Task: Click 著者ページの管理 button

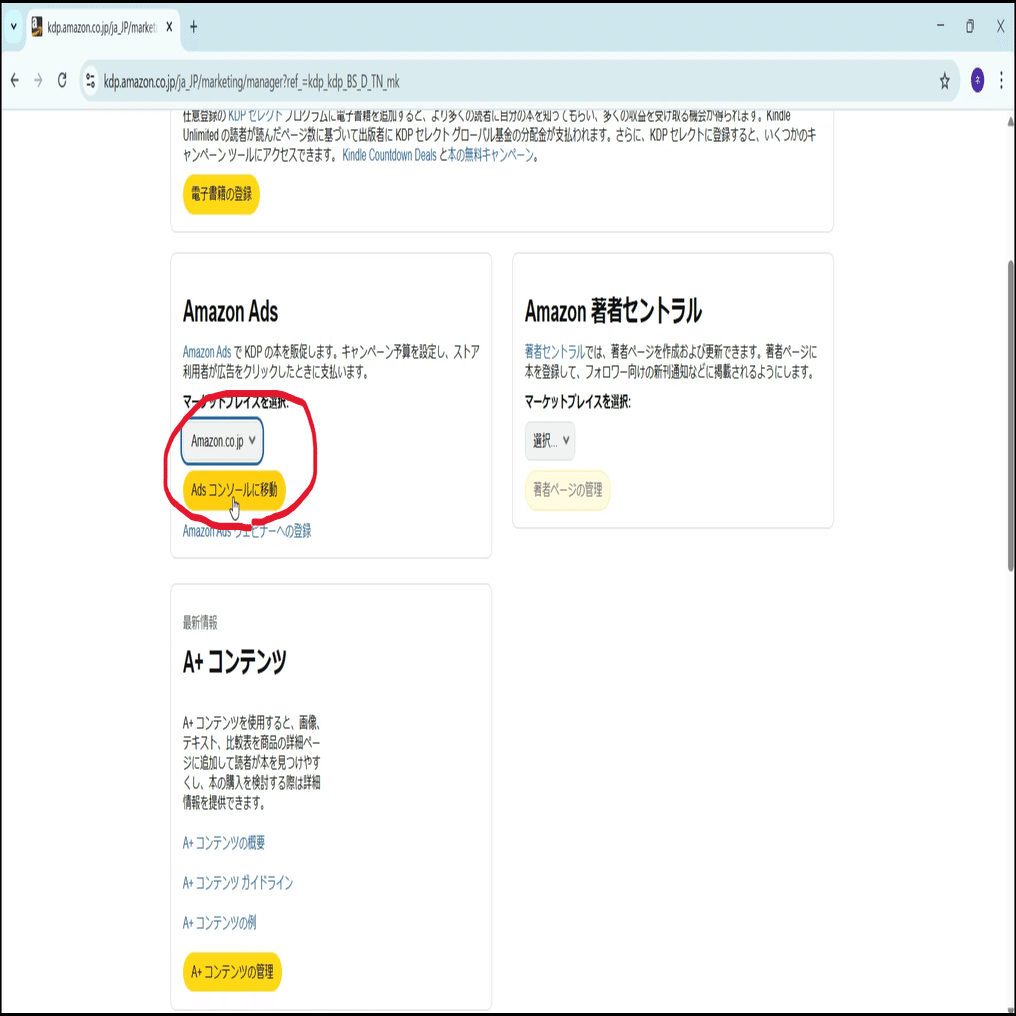Action: tap(567, 490)
